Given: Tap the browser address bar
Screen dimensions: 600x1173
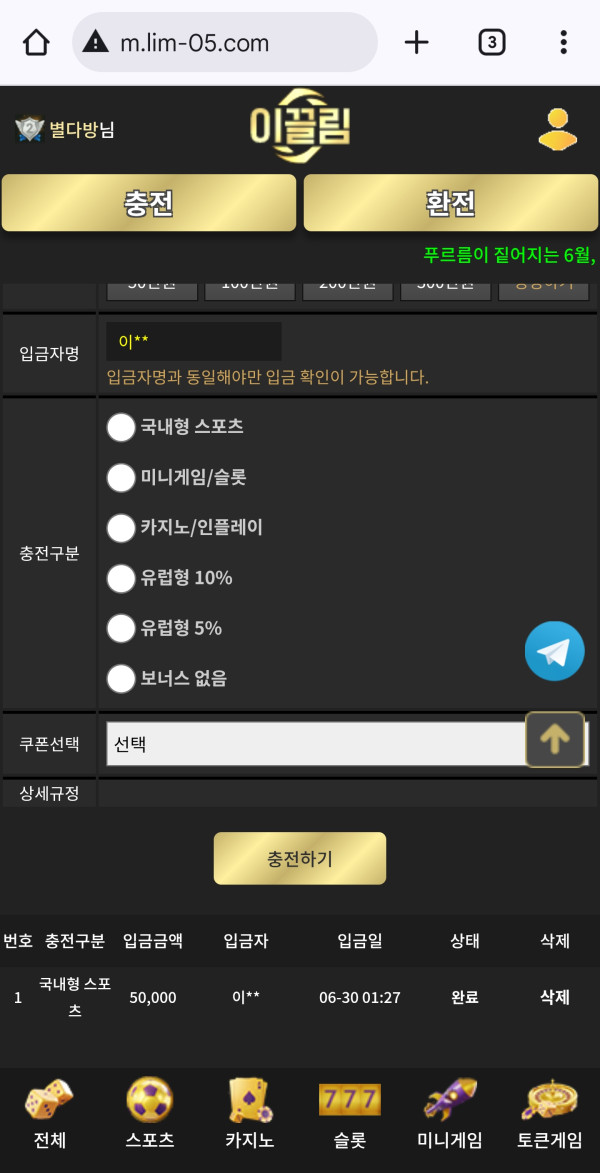Looking at the screenshot, I should click(x=225, y=42).
